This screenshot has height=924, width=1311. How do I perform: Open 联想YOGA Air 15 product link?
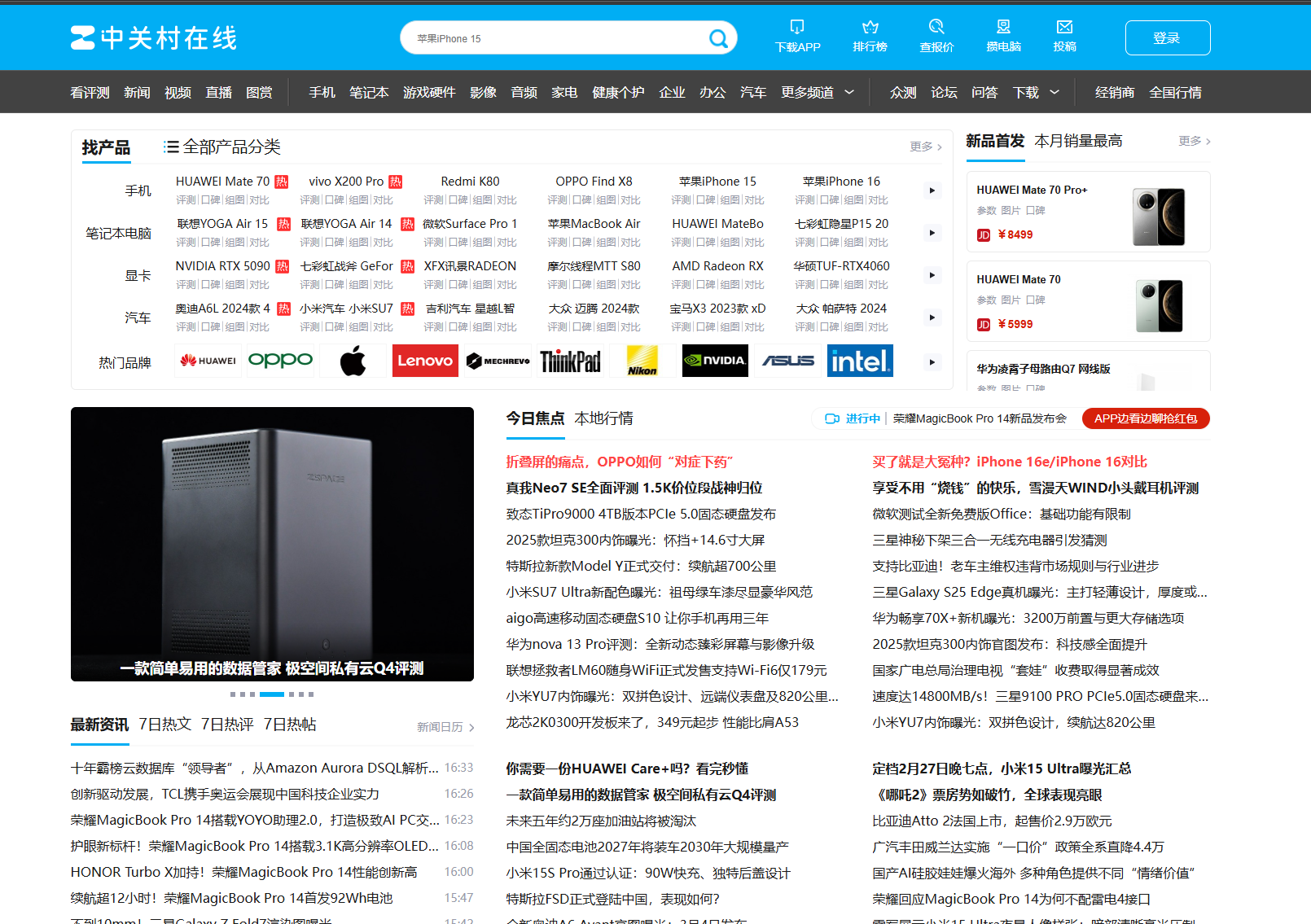pyautogui.click(x=222, y=224)
